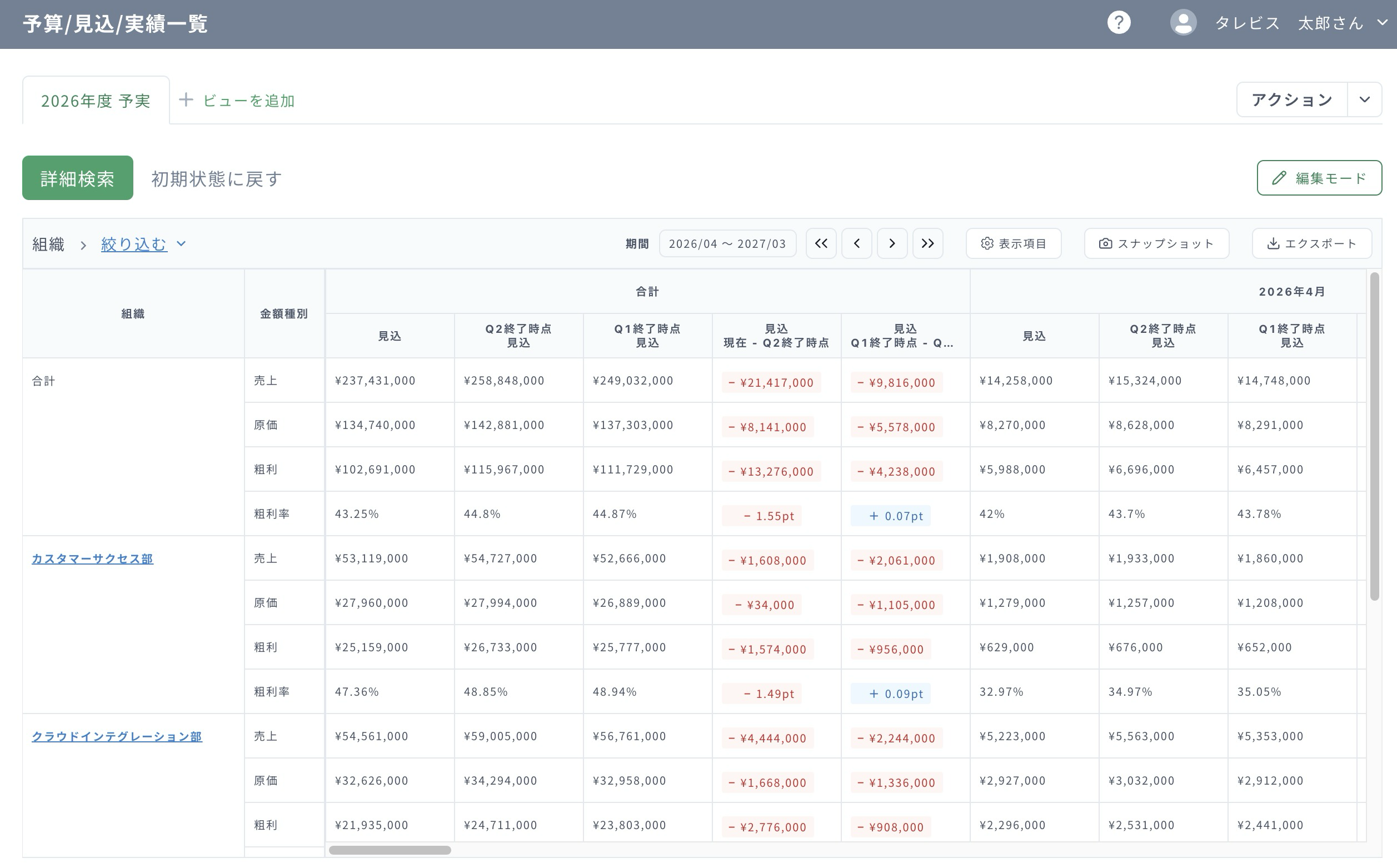Click the エクスポート button
This screenshot has height=868, width=1397.
1312,243
